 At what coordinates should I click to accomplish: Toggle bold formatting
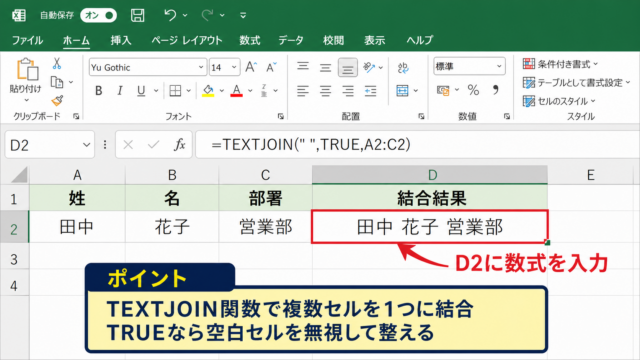pyautogui.click(x=98, y=90)
